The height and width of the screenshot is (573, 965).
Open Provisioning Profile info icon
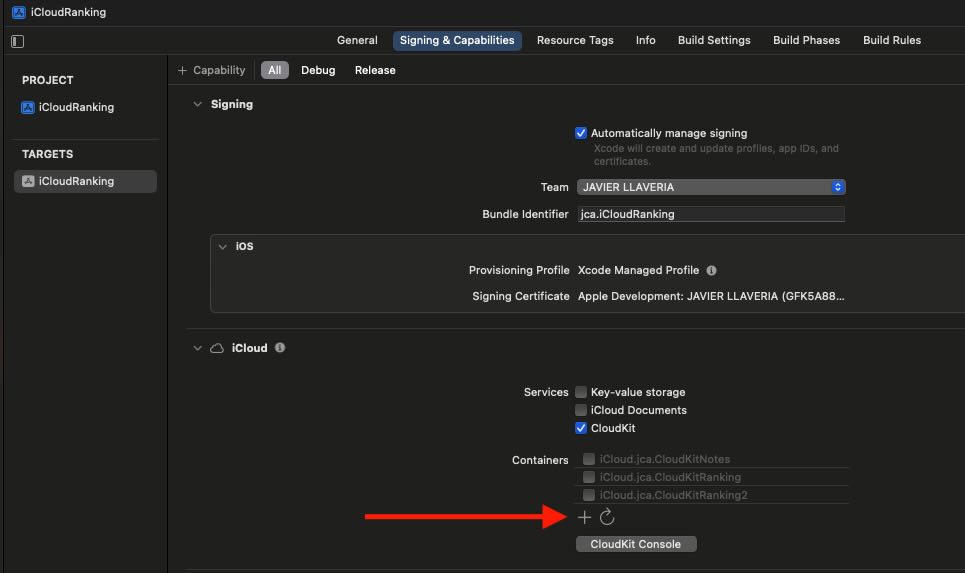(x=711, y=270)
